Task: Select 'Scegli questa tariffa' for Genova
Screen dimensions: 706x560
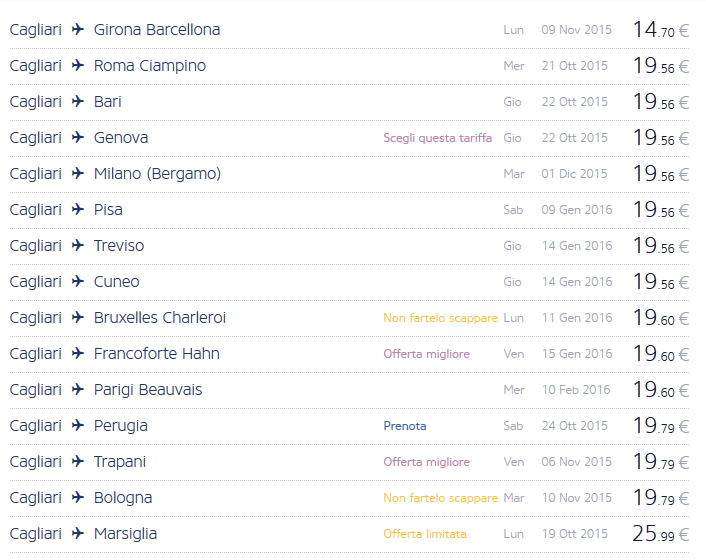Action: pos(437,138)
